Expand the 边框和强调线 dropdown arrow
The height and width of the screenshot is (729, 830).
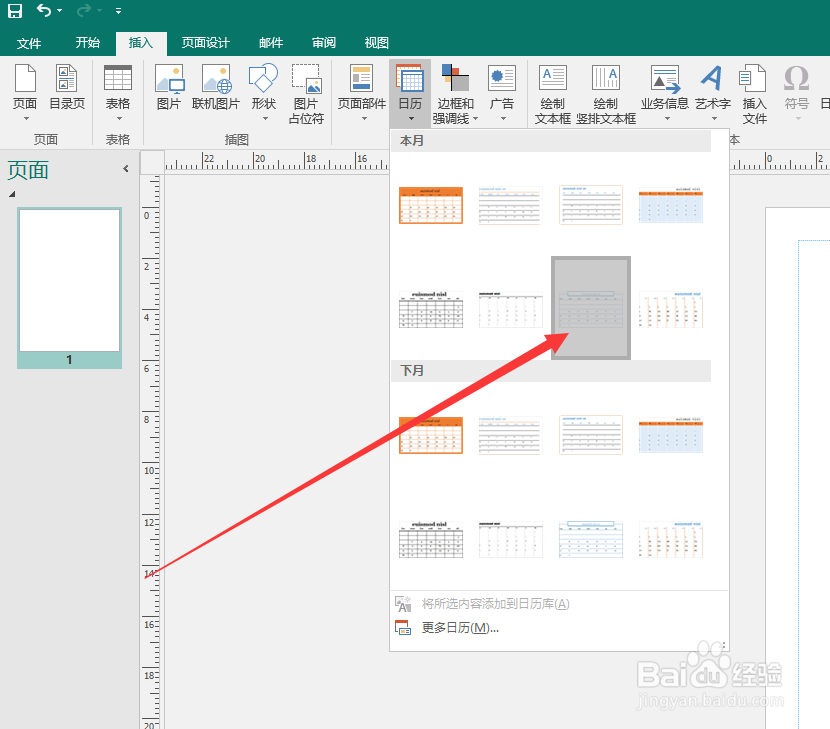pos(475,119)
